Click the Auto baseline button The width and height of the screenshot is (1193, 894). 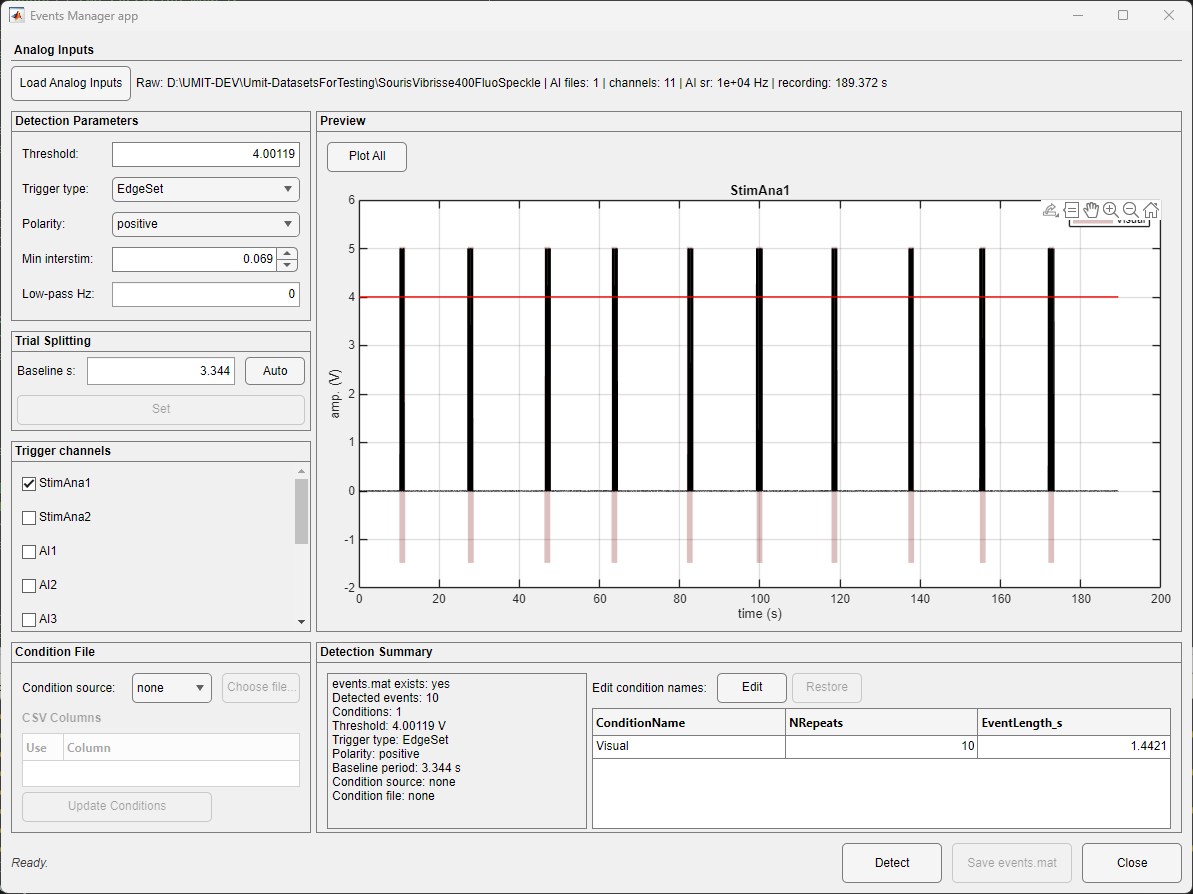click(275, 371)
